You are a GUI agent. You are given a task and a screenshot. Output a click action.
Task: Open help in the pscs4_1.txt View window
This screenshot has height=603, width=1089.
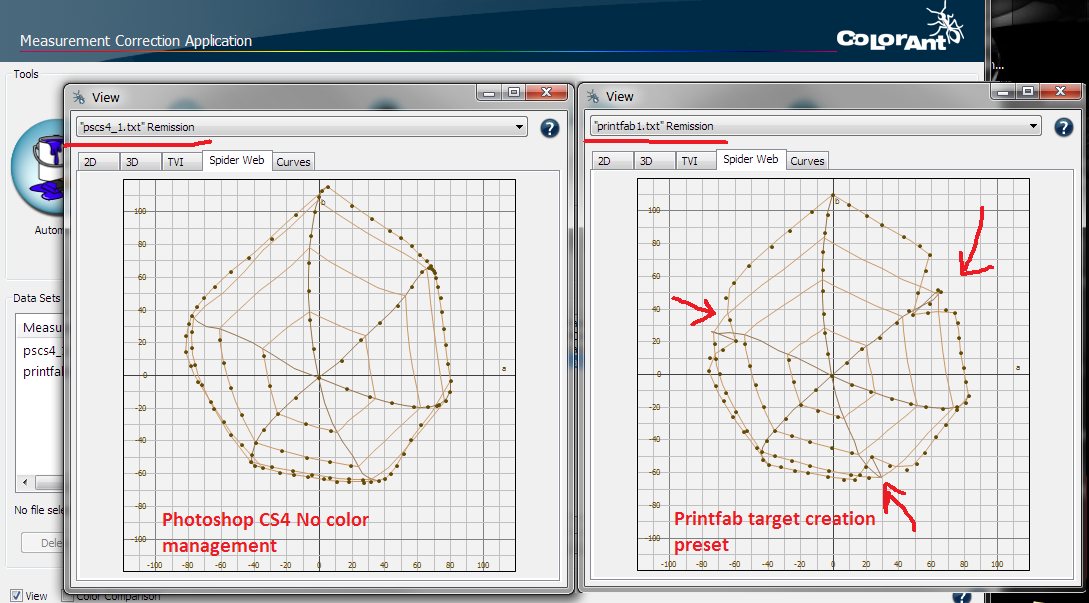point(550,128)
